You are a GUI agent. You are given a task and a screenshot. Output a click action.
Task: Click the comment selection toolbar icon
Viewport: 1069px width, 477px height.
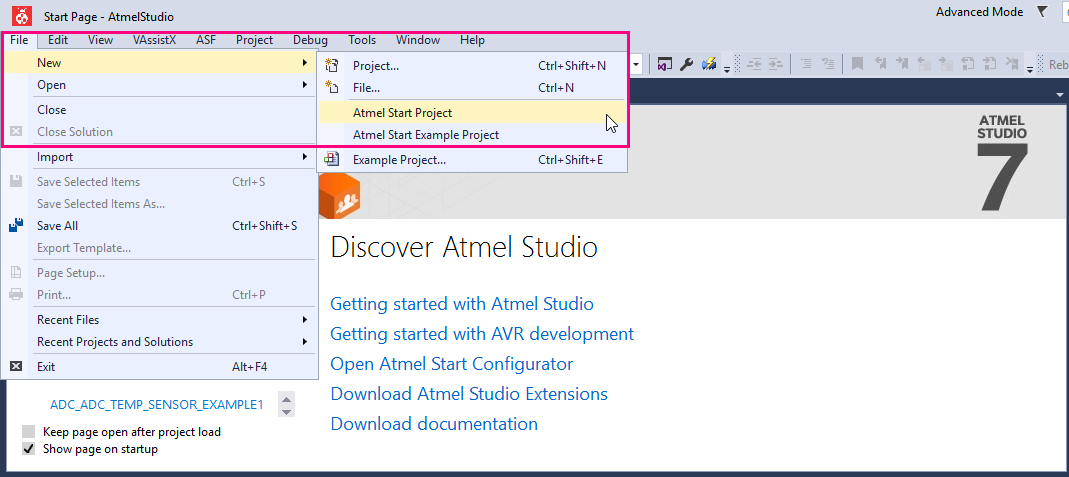click(x=806, y=64)
